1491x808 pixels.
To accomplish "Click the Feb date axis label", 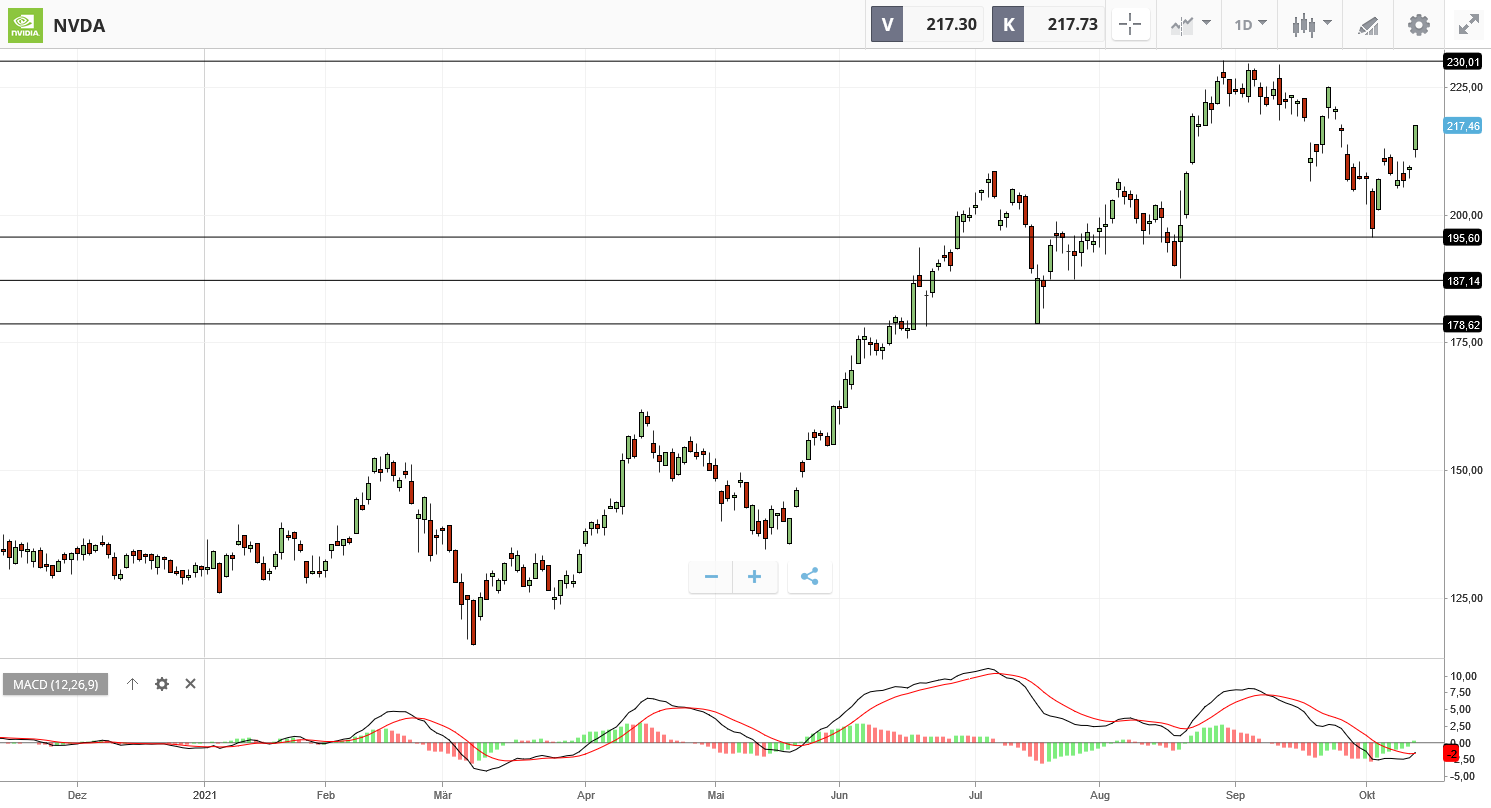I will pyautogui.click(x=324, y=796).
